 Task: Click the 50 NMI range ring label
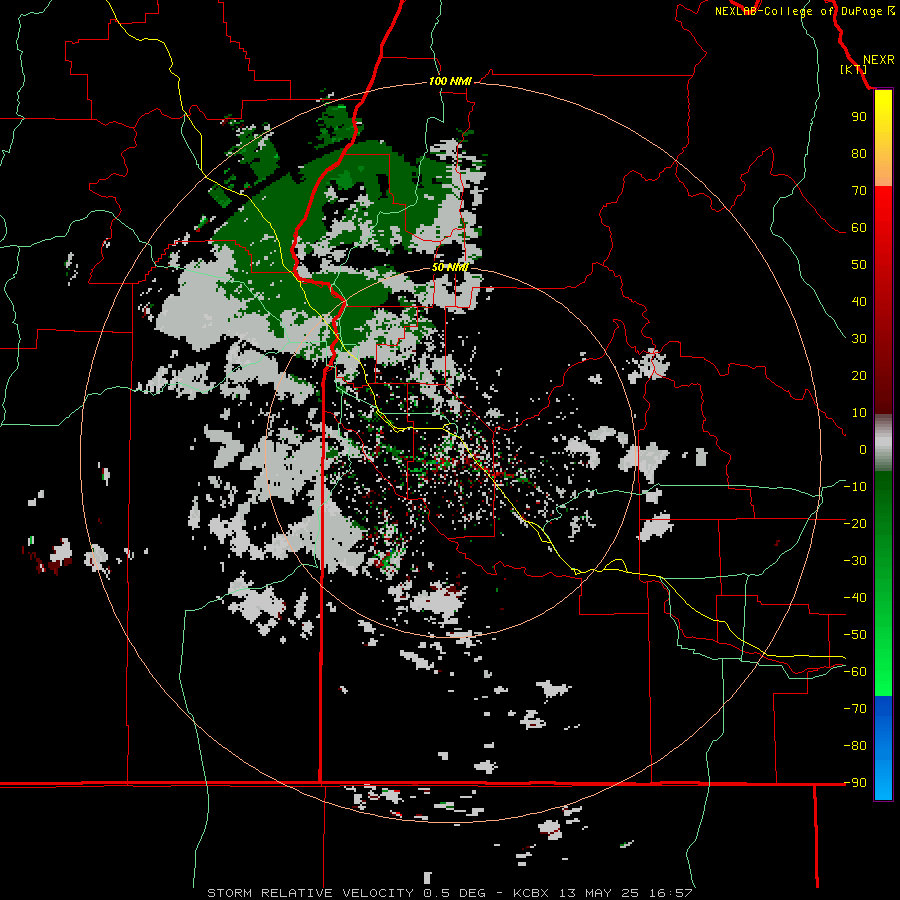450,267
